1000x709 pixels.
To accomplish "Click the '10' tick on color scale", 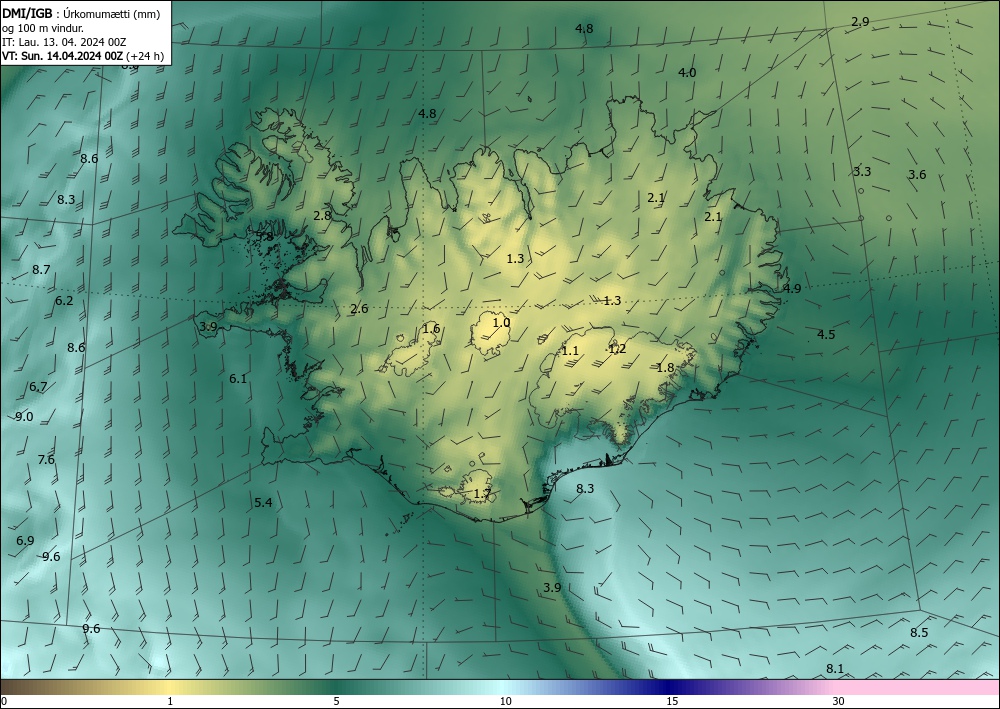I will [506, 701].
